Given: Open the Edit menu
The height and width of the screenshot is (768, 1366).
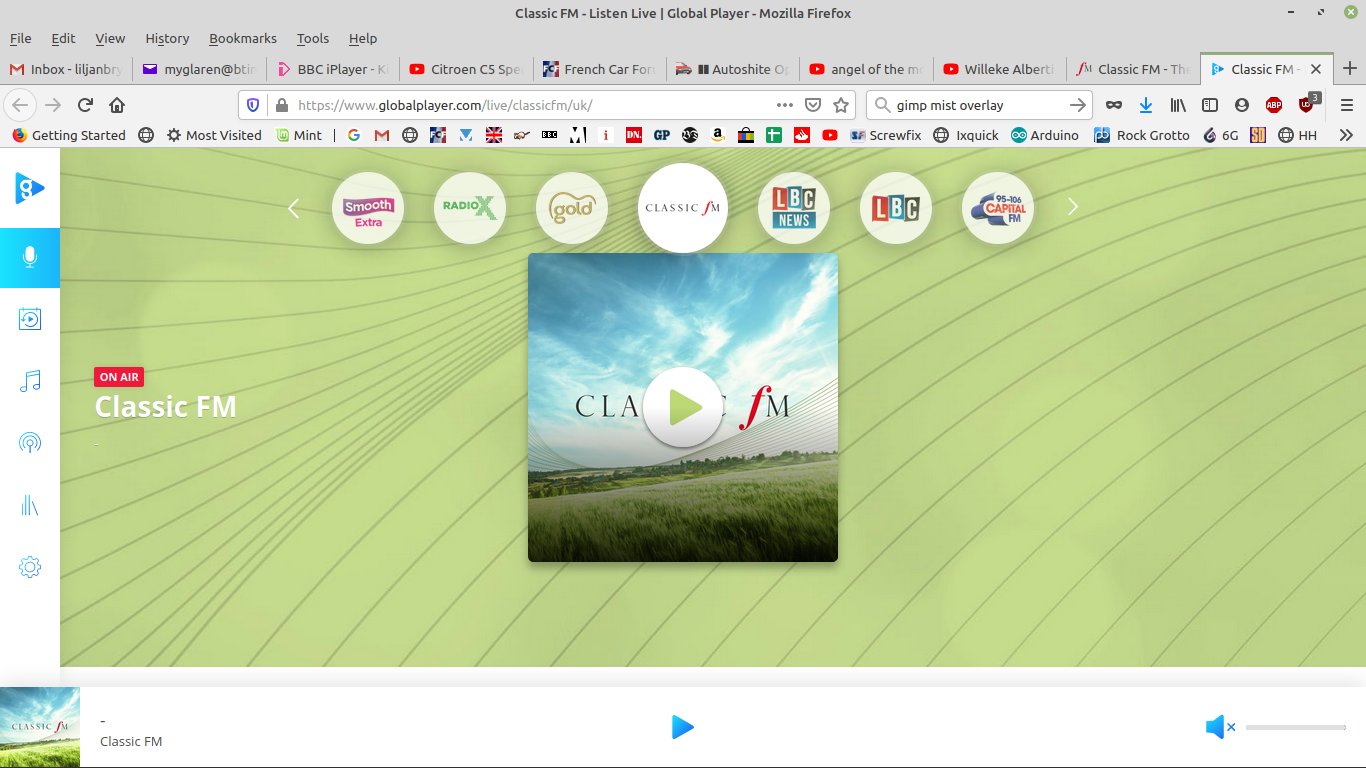Looking at the screenshot, I should 64,38.
